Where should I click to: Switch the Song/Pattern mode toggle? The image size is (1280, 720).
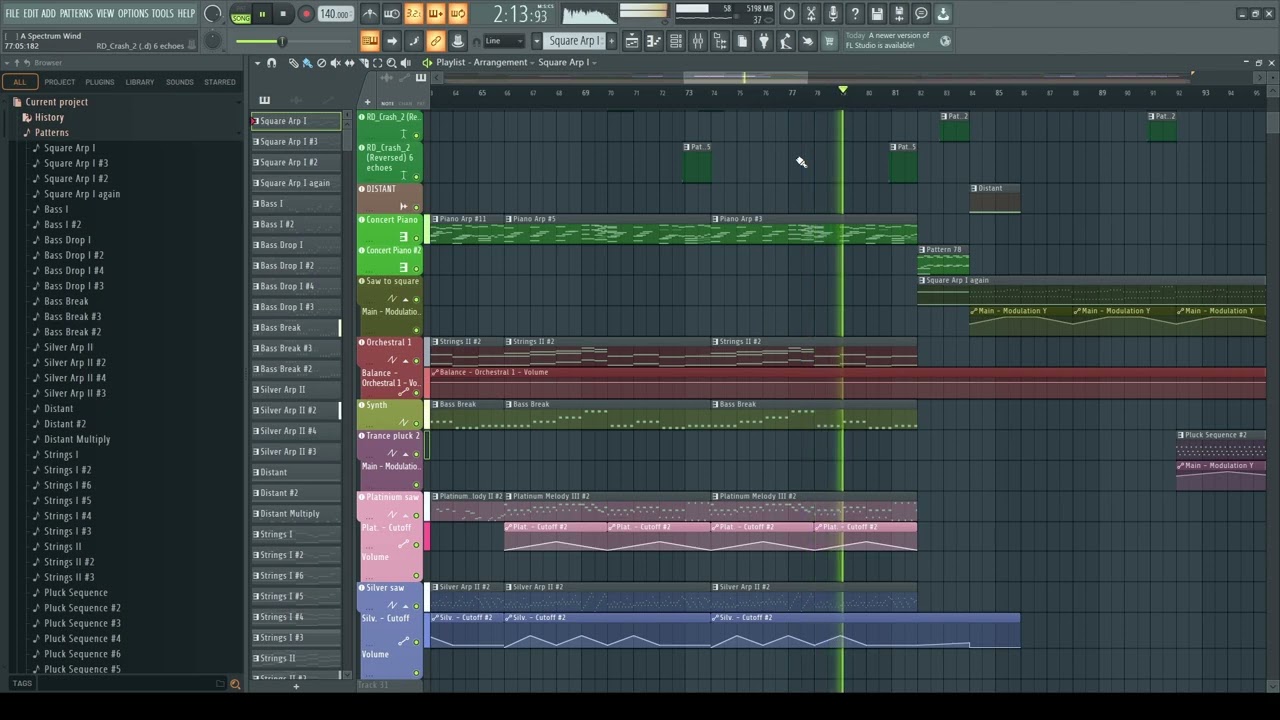click(x=240, y=14)
